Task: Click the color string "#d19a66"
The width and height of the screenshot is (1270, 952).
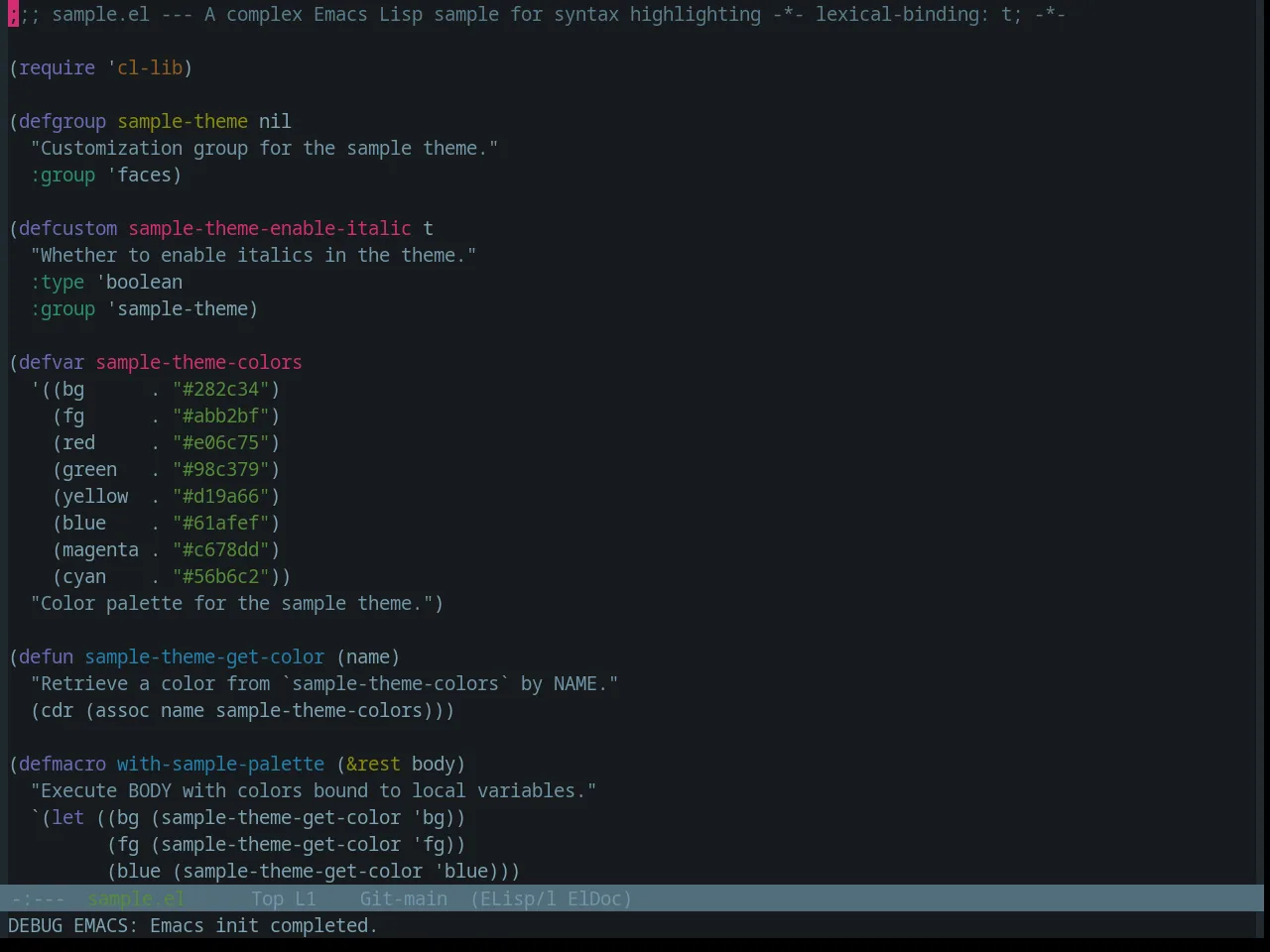Action: coord(221,496)
